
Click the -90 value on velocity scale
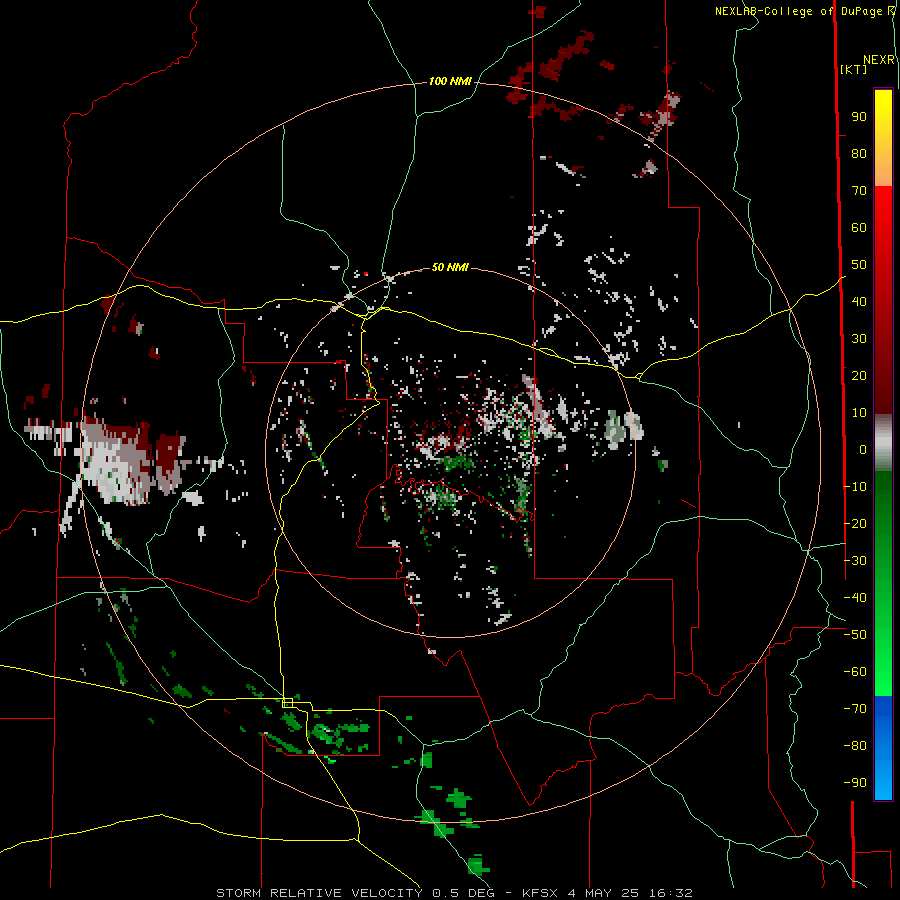[x=855, y=783]
